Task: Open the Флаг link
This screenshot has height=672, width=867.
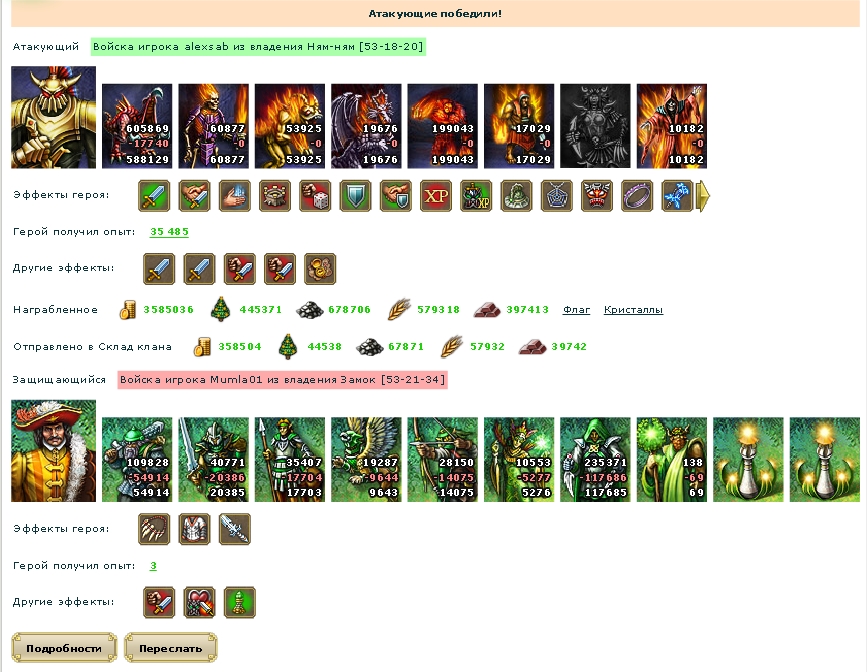Action: [576, 310]
